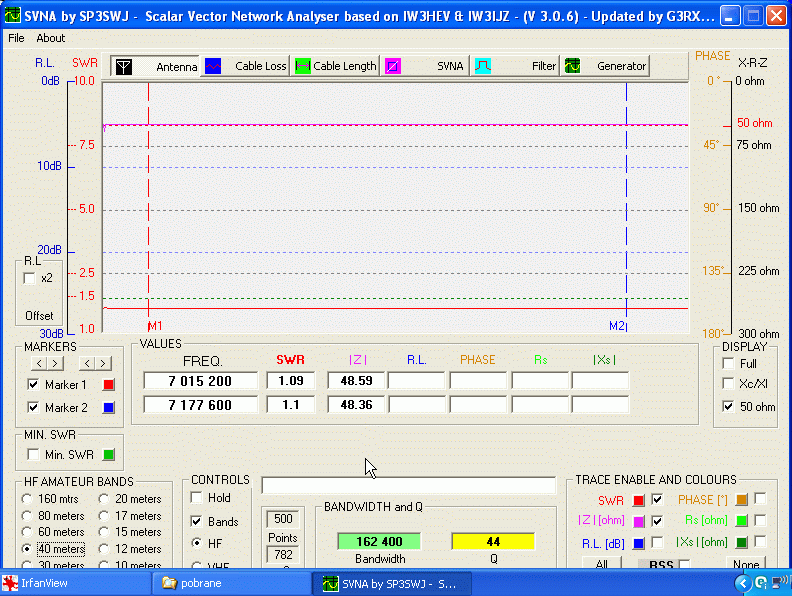Enable the Min. SWR checkbox
Image resolution: width=792 pixels, height=596 pixels.
tap(34, 455)
